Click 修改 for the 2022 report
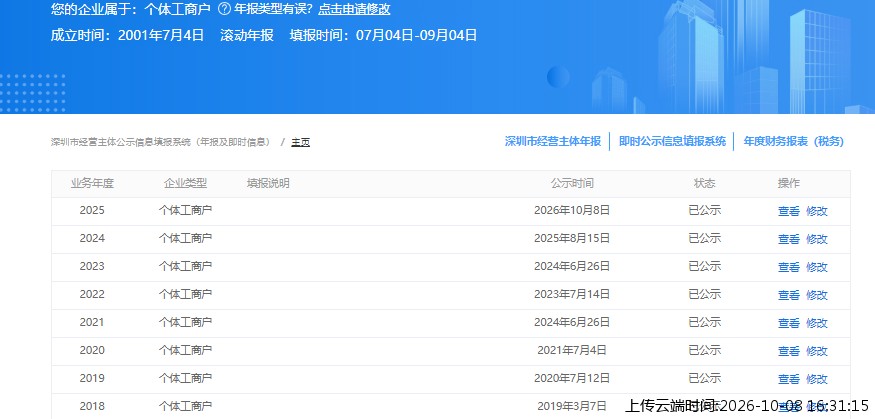The image size is (875, 419). tap(816, 295)
